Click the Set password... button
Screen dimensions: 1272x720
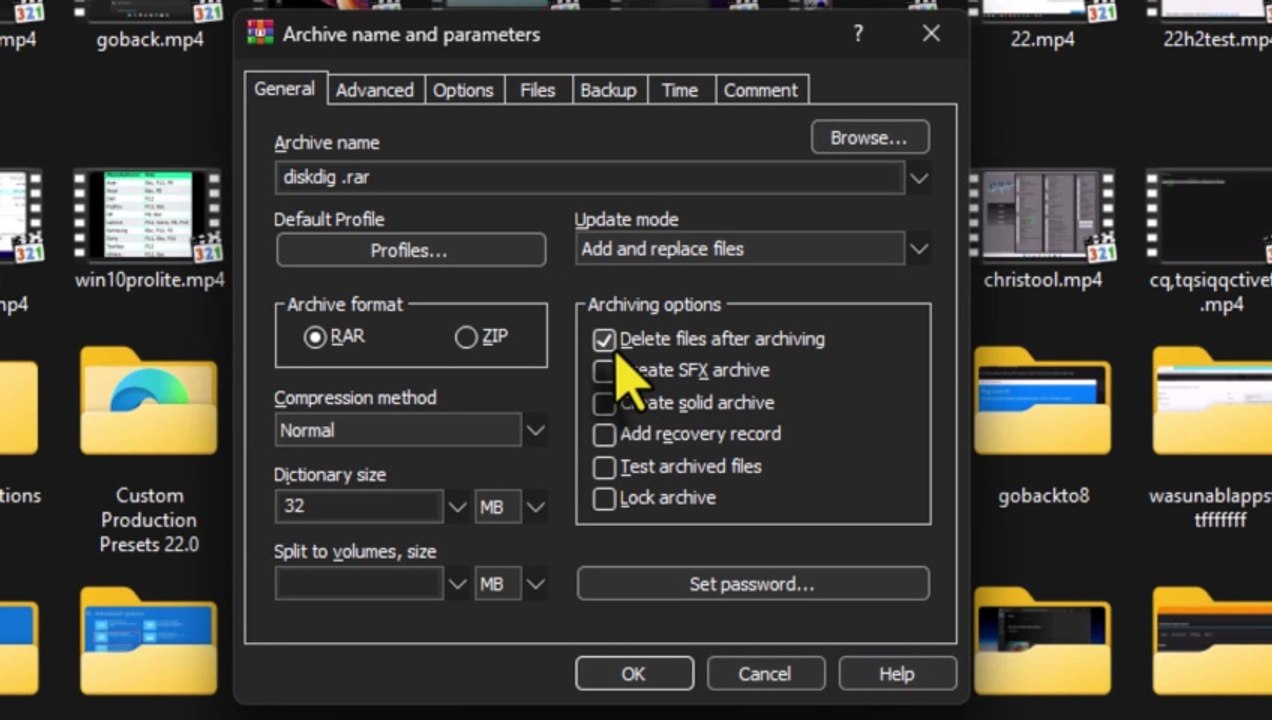(753, 584)
